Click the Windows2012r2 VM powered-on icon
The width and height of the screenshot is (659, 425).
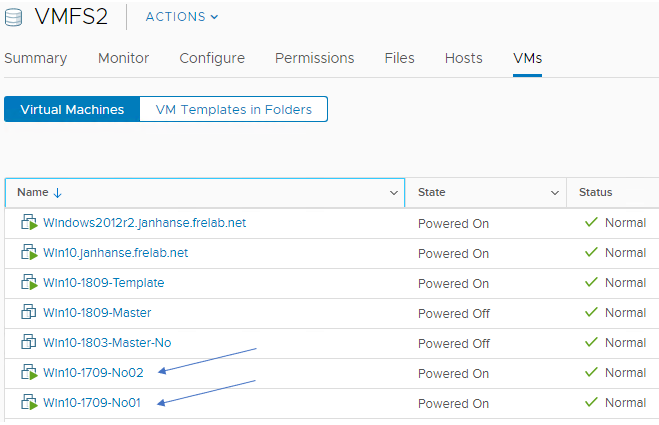coord(29,223)
